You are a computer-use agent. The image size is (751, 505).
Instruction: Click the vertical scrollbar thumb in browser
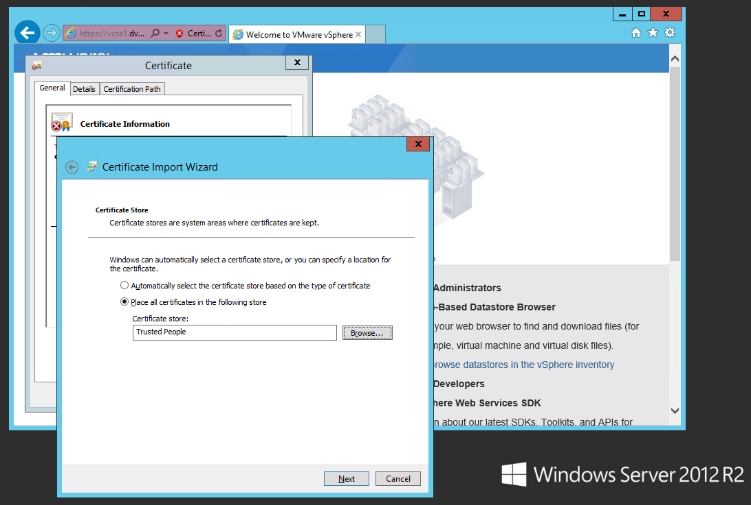click(675, 163)
